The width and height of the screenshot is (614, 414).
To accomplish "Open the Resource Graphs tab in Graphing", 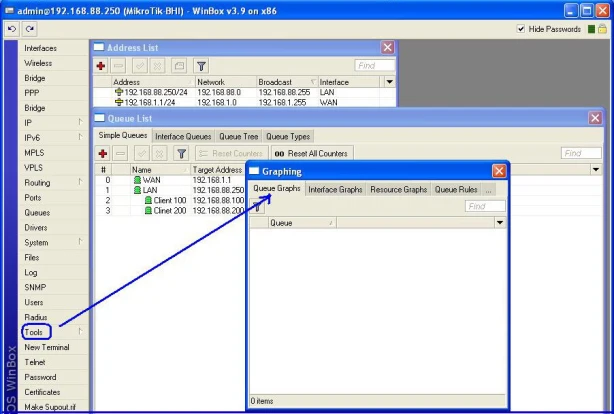I will [398, 190].
